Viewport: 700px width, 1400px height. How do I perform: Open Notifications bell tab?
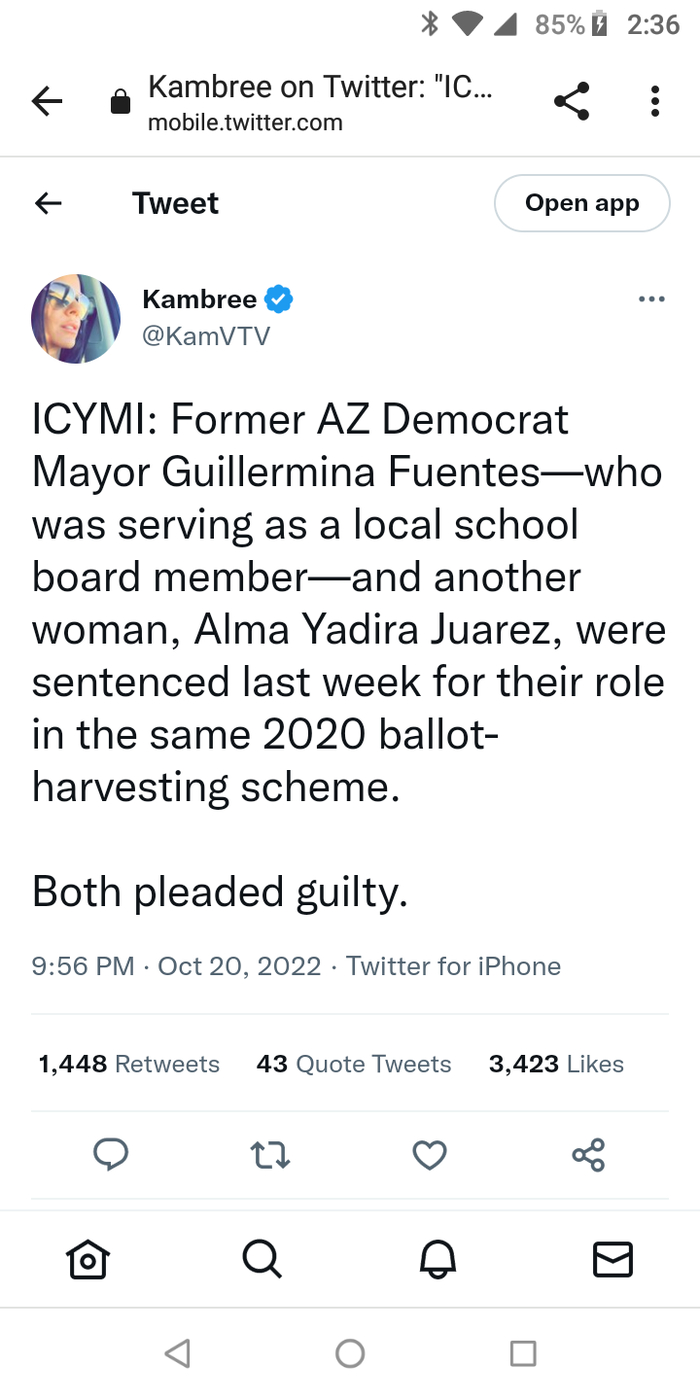point(438,1259)
